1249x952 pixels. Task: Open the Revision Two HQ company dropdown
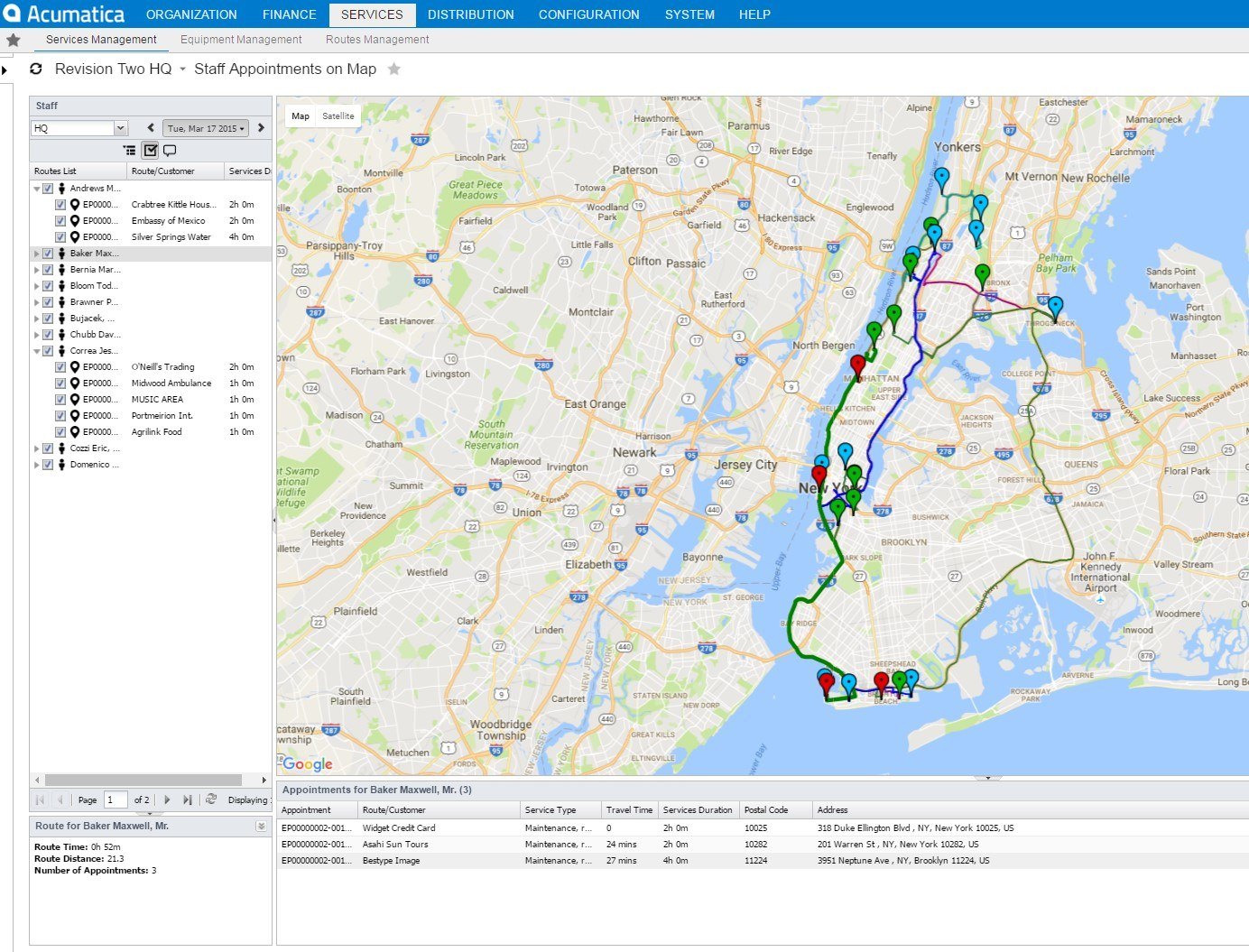(x=182, y=69)
